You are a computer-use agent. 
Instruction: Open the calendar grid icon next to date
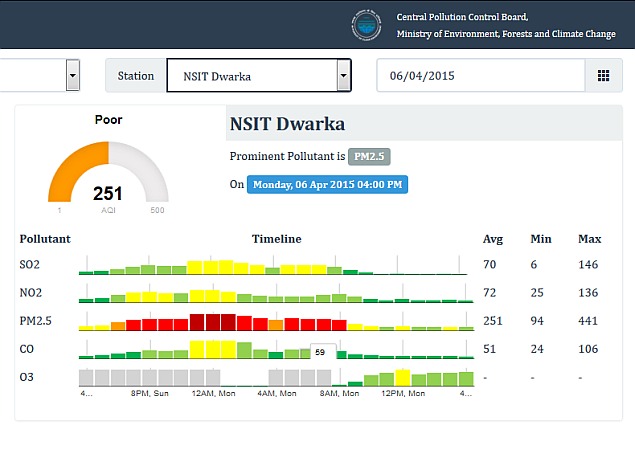603,76
